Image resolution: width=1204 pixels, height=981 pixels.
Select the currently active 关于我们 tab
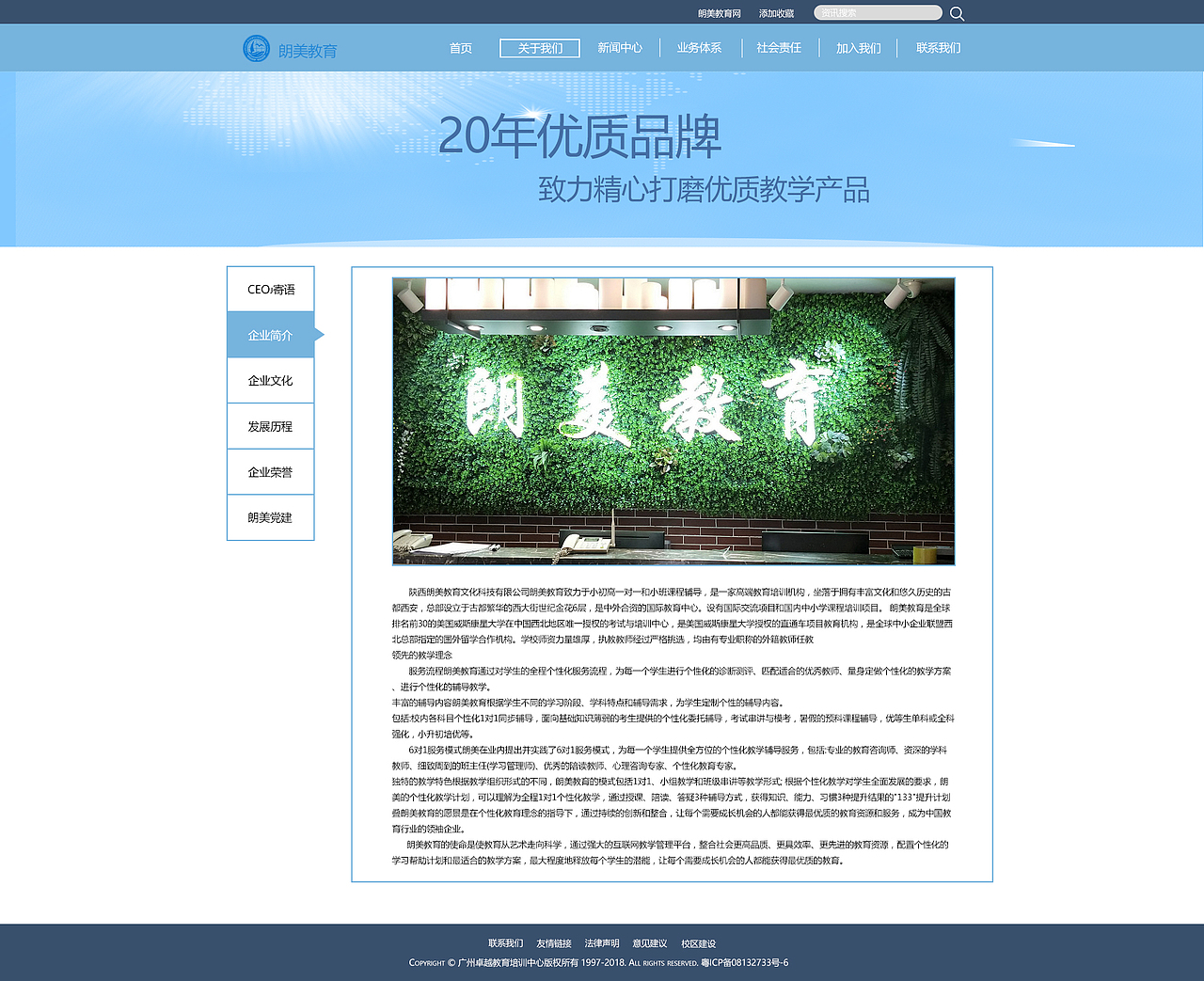pyautogui.click(x=539, y=47)
